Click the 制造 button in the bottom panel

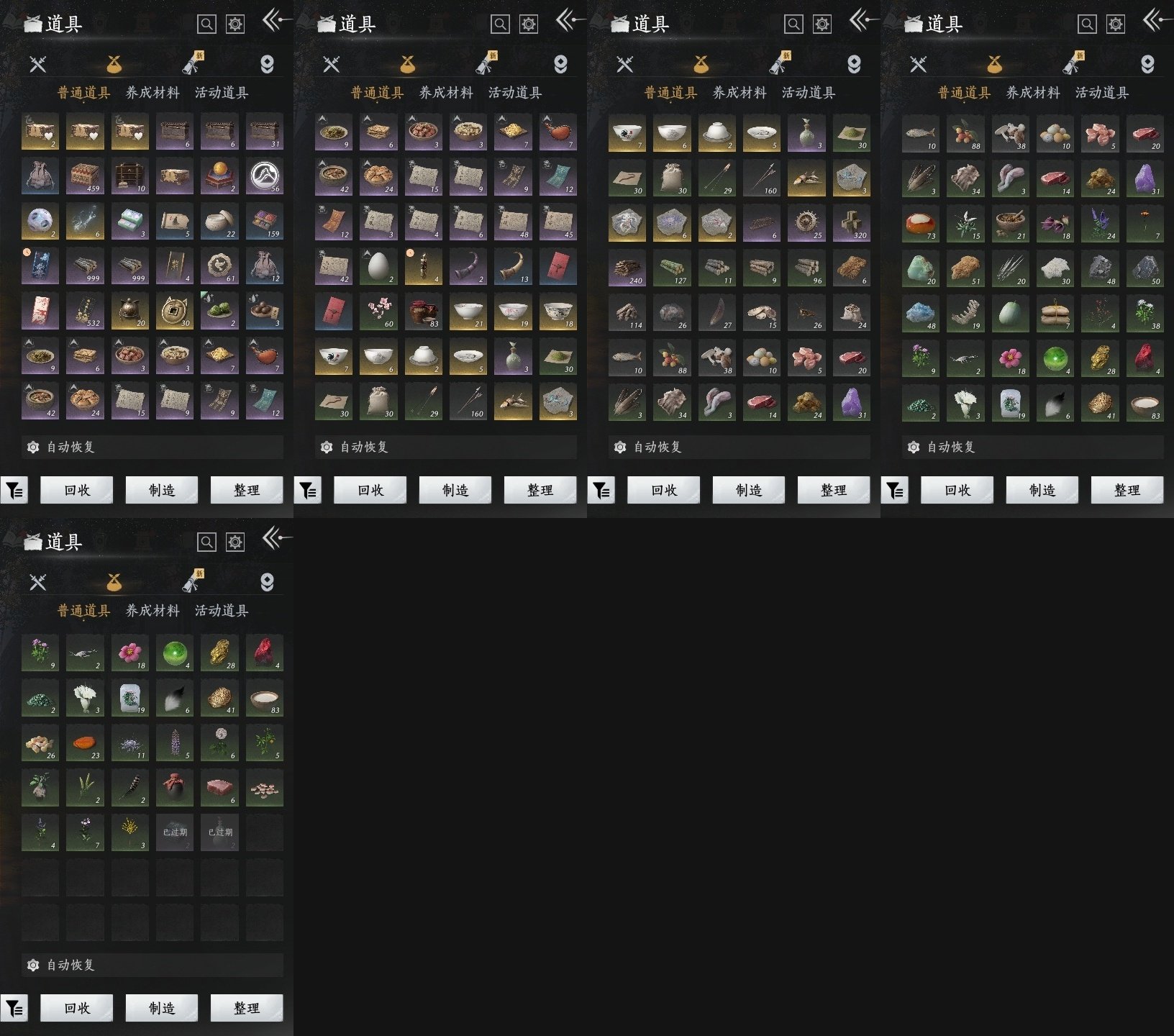(162, 1008)
